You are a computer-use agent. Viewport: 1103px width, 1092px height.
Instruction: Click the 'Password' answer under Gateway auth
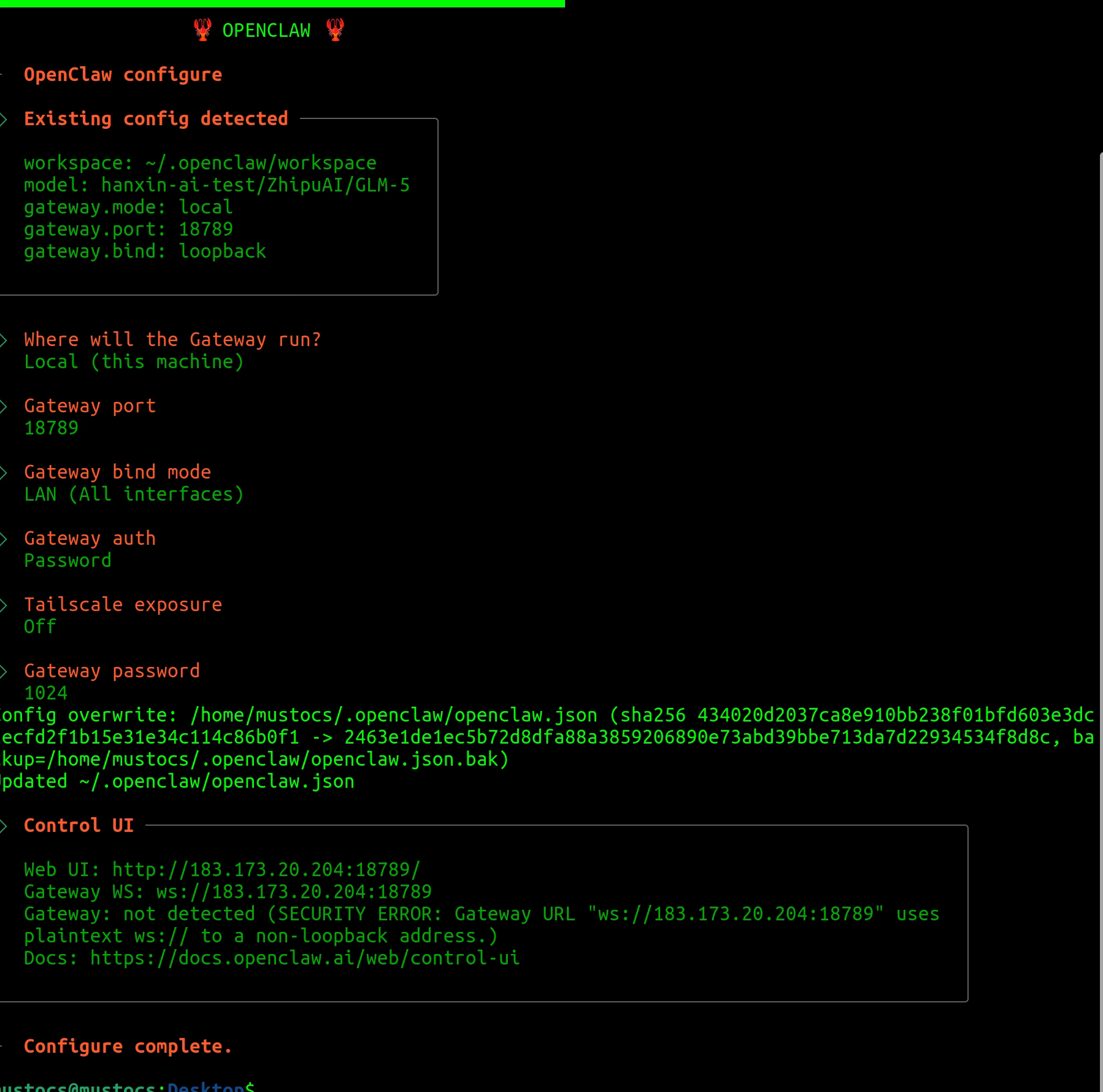67,561
